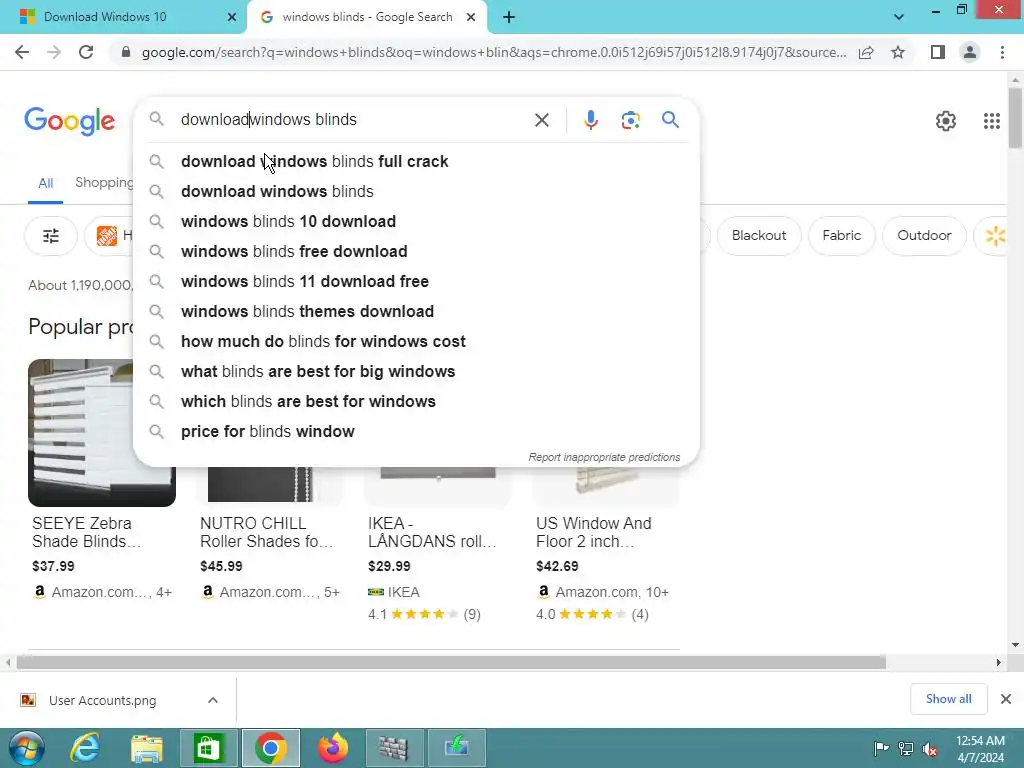View site information via the lock icon
The height and width of the screenshot is (768, 1024).
coord(125,52)
